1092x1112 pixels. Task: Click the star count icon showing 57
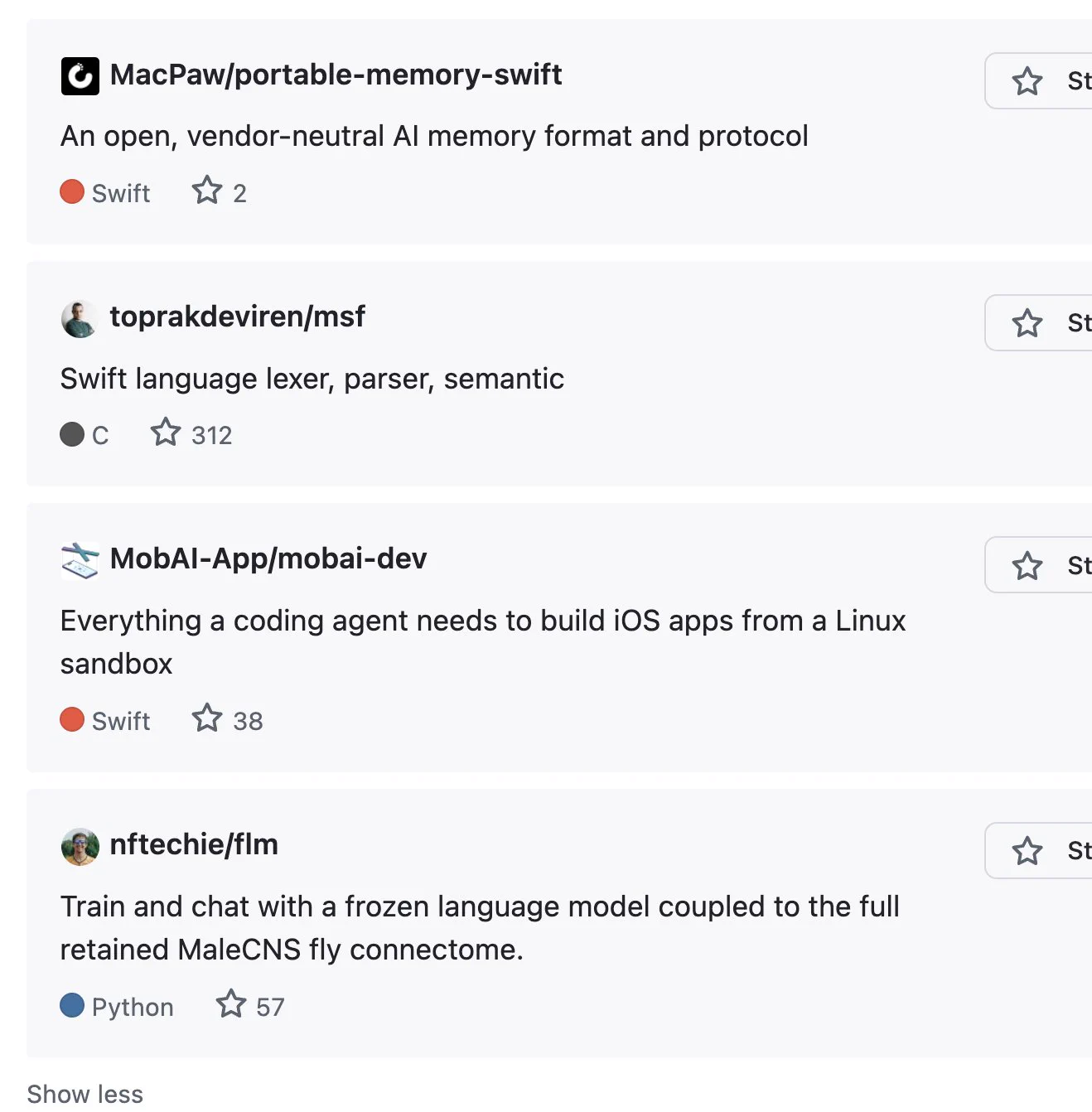point(231,1004)
